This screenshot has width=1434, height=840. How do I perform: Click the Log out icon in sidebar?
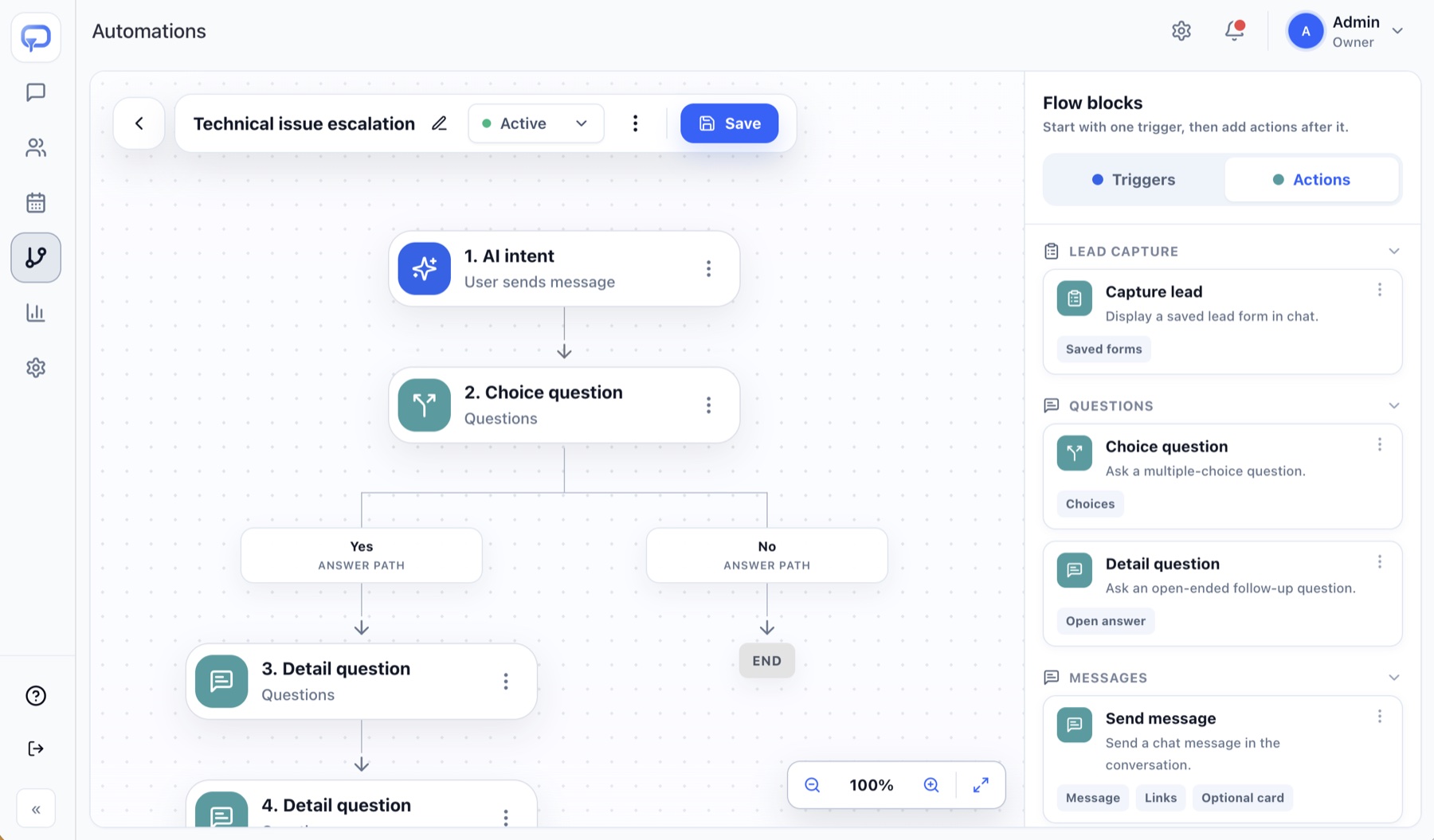click(36, 748)
